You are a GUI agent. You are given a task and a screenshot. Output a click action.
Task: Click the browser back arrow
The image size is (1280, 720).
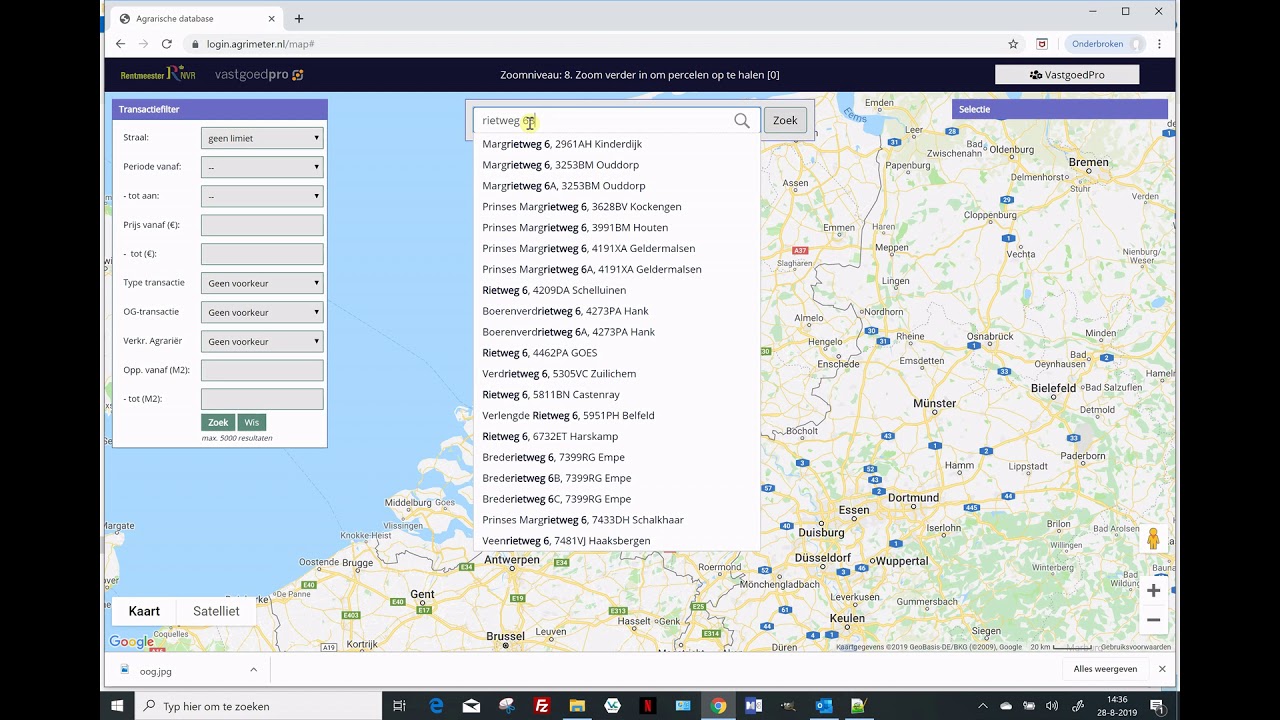click(120, 44)
